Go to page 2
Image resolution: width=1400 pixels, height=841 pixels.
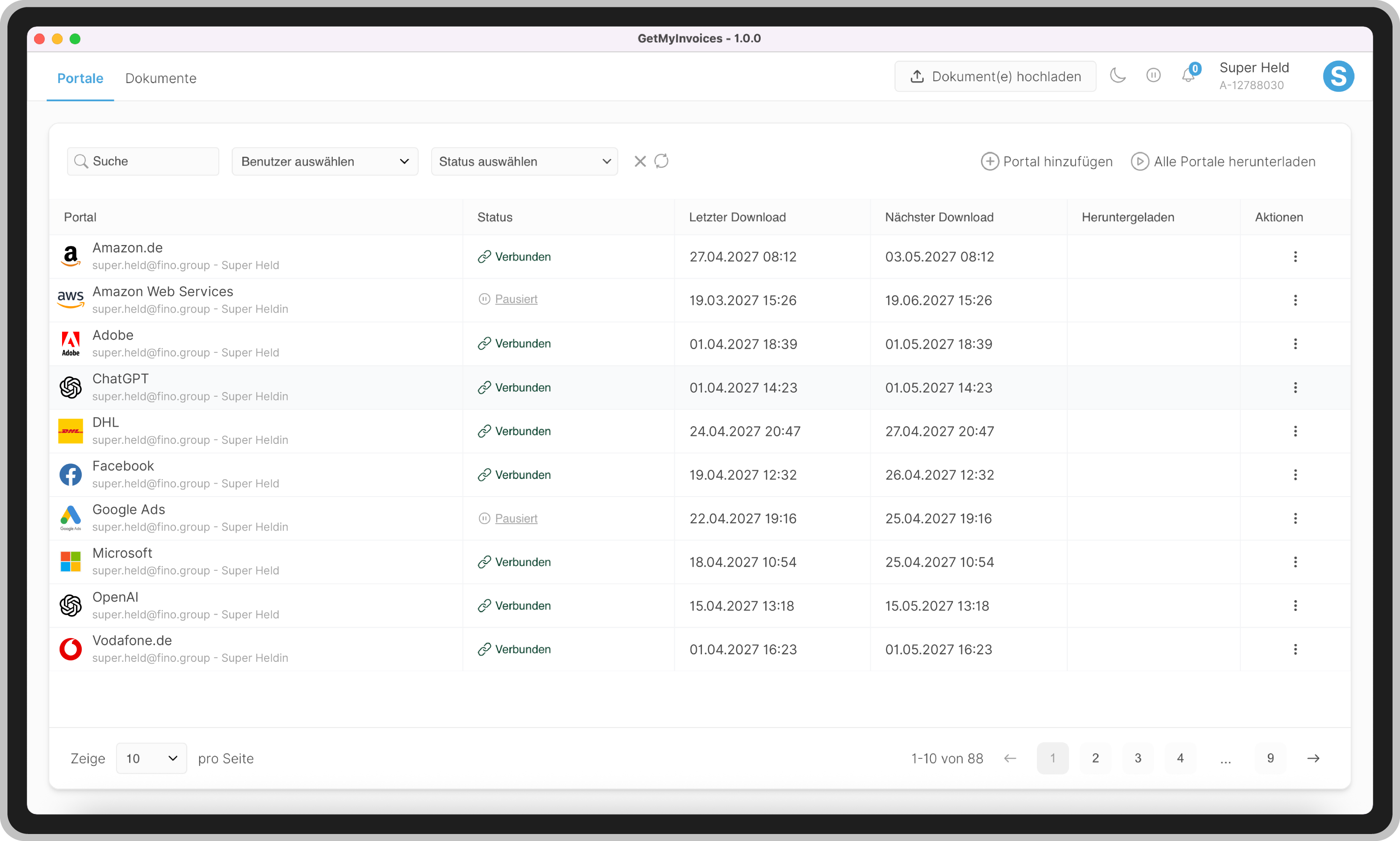[x=1095, y=758]
